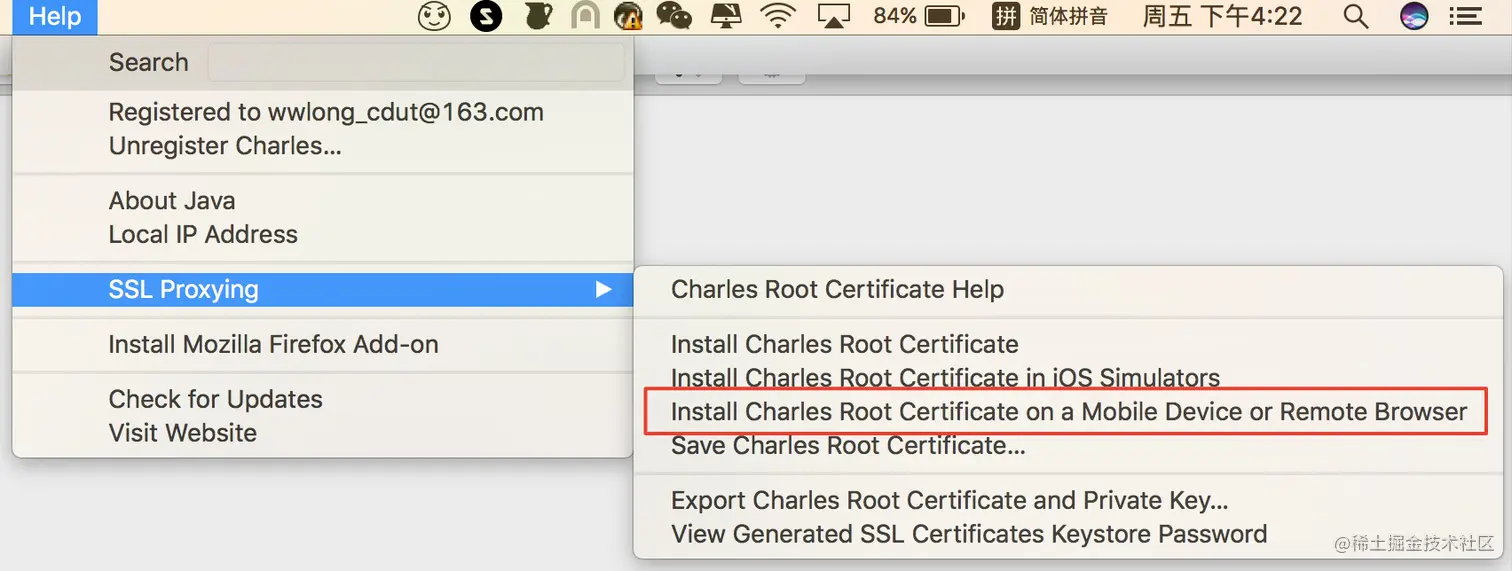Open the Wi-Fi status menu
The image size is (1512, 571).
coord(777,16)
